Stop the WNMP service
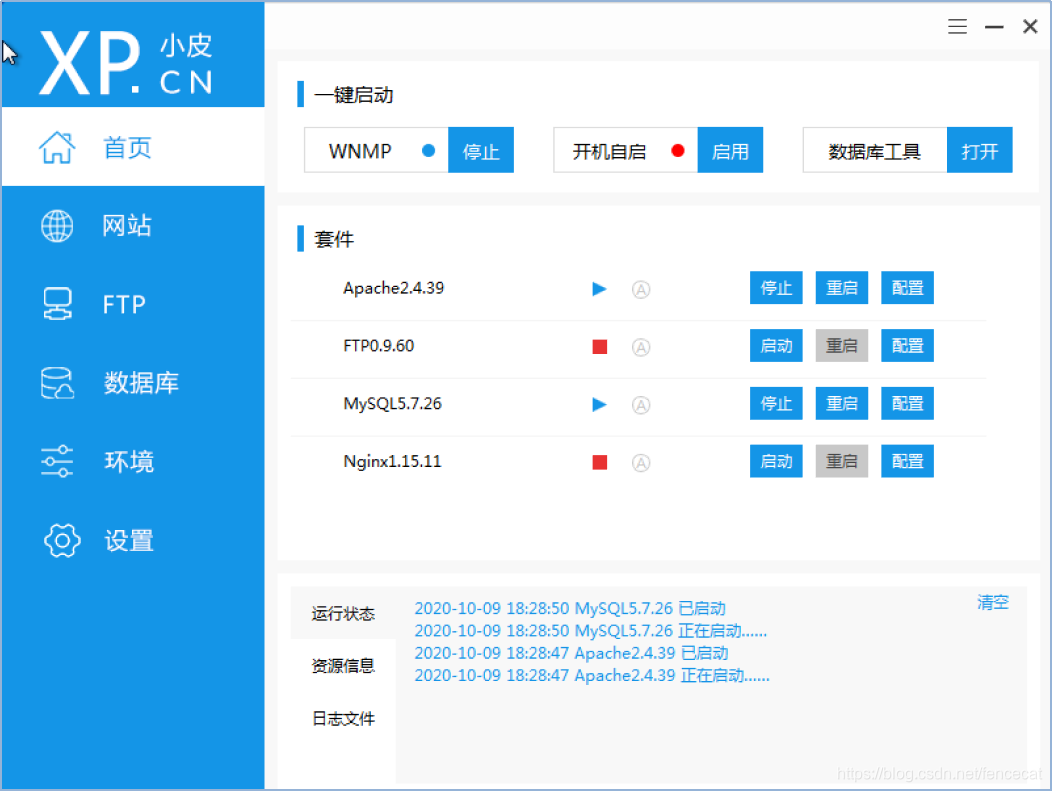The height and width of the screenshot is (792, 1052). click(481, 150)
